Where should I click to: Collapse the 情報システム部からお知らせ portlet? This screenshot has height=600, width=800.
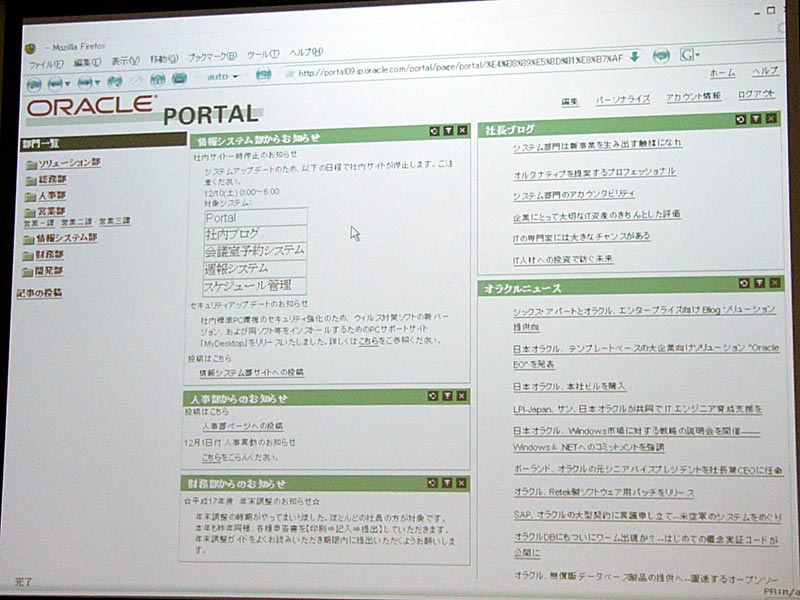pyautogui.click(x=448, y=131)
